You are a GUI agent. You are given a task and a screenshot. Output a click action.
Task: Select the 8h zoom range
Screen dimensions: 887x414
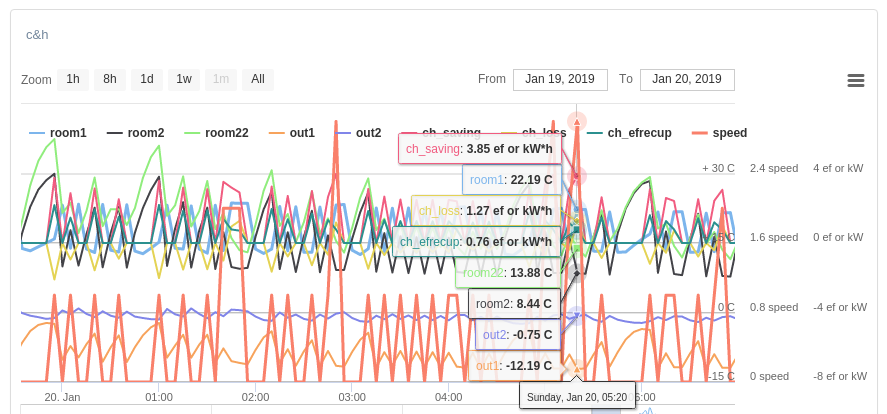[110, 80]
